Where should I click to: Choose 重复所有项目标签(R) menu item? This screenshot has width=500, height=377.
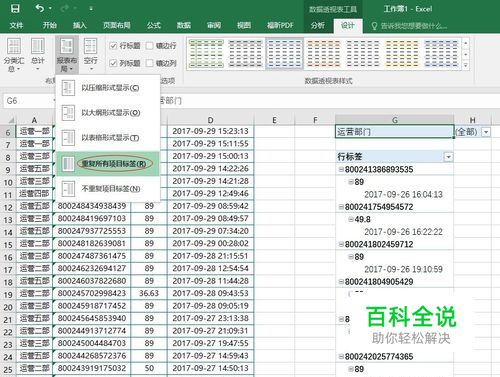point(108,164)
